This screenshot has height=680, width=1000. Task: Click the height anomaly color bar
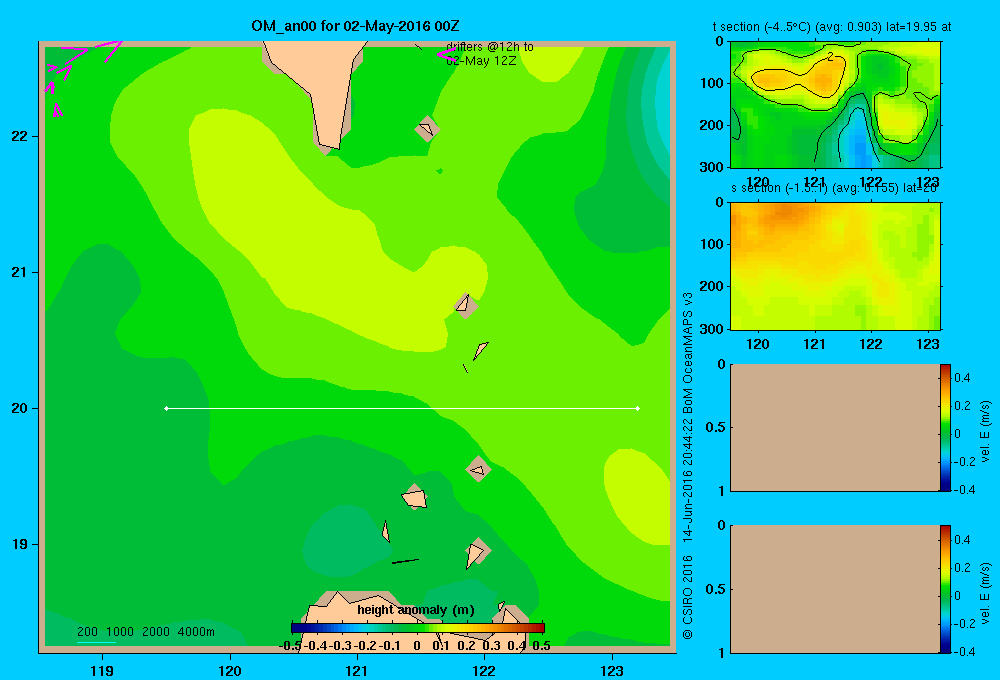coord(418,628)
